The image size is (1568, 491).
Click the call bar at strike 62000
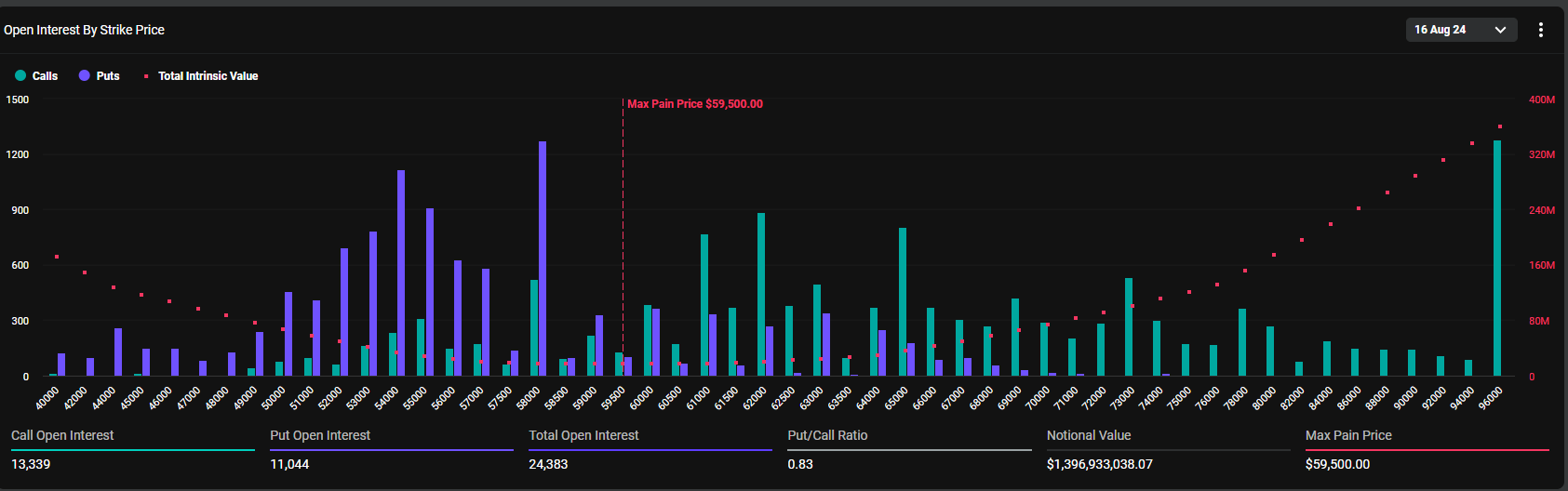(x=761, y=294)
